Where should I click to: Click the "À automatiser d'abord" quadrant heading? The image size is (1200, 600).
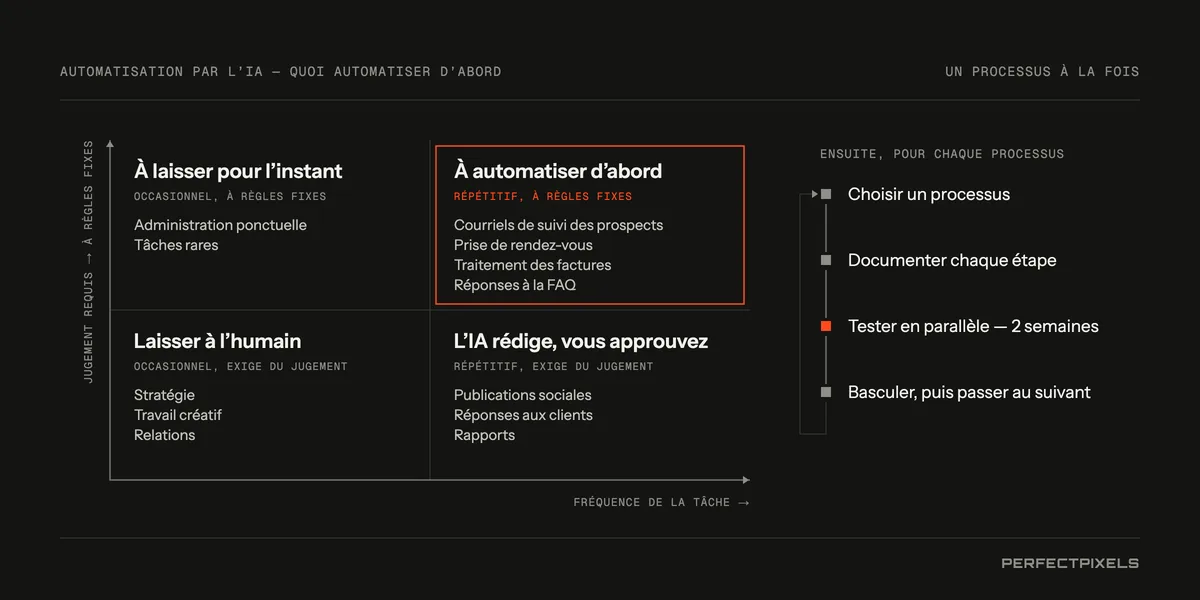(558, 171)
